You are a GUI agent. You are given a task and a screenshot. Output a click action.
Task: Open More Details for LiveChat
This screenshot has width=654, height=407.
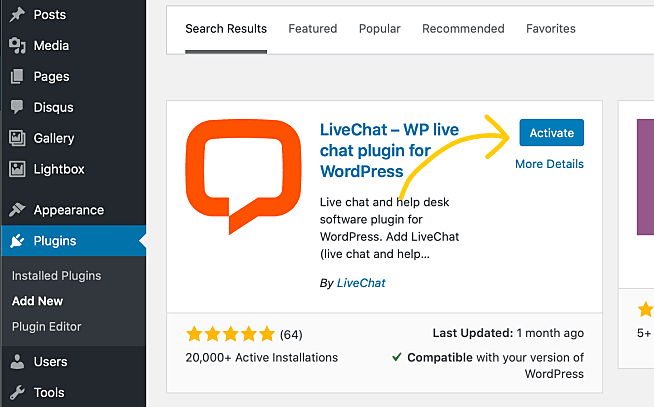[x=549, y=164]
